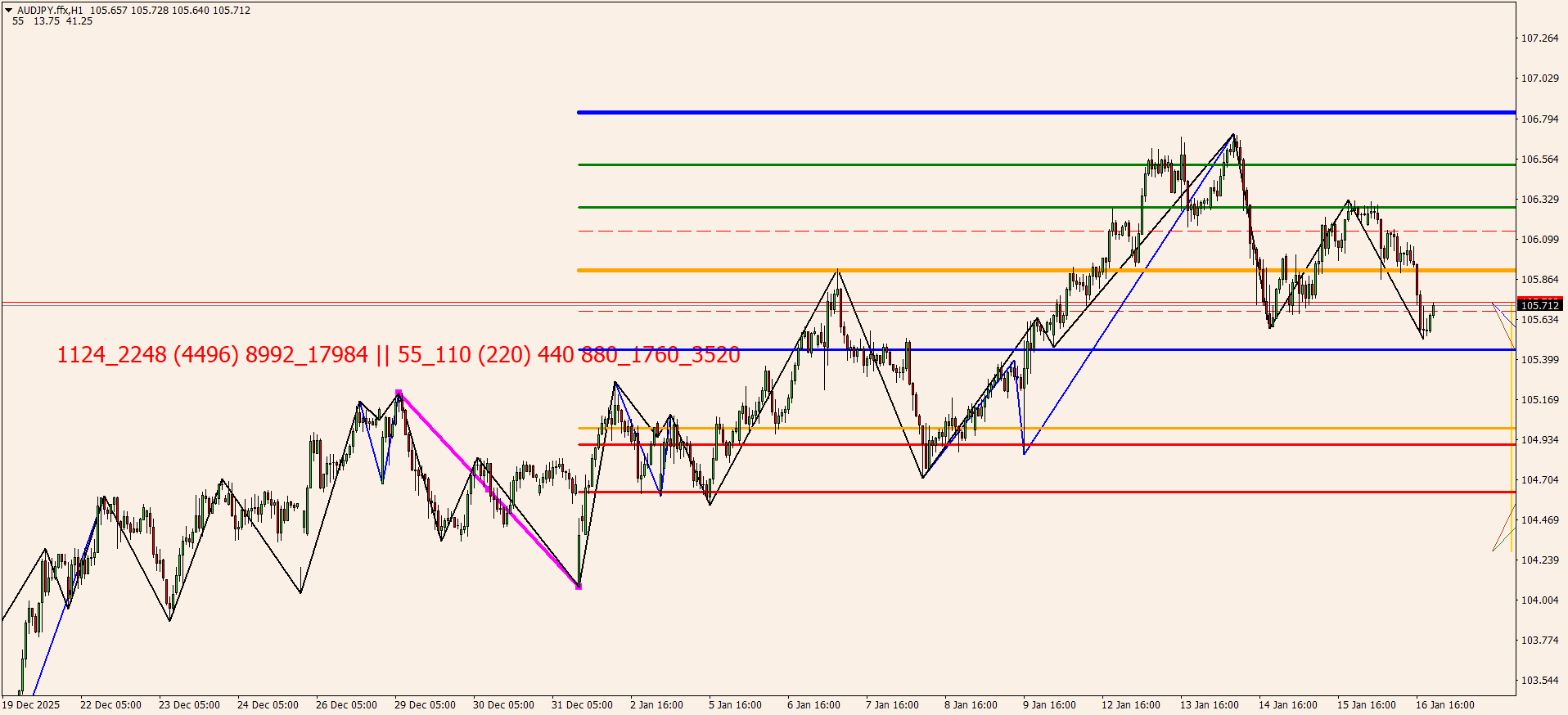The image size is (1568, 715).
Task: Click the black 105.712 current price tag
Action: [1539, 305]
